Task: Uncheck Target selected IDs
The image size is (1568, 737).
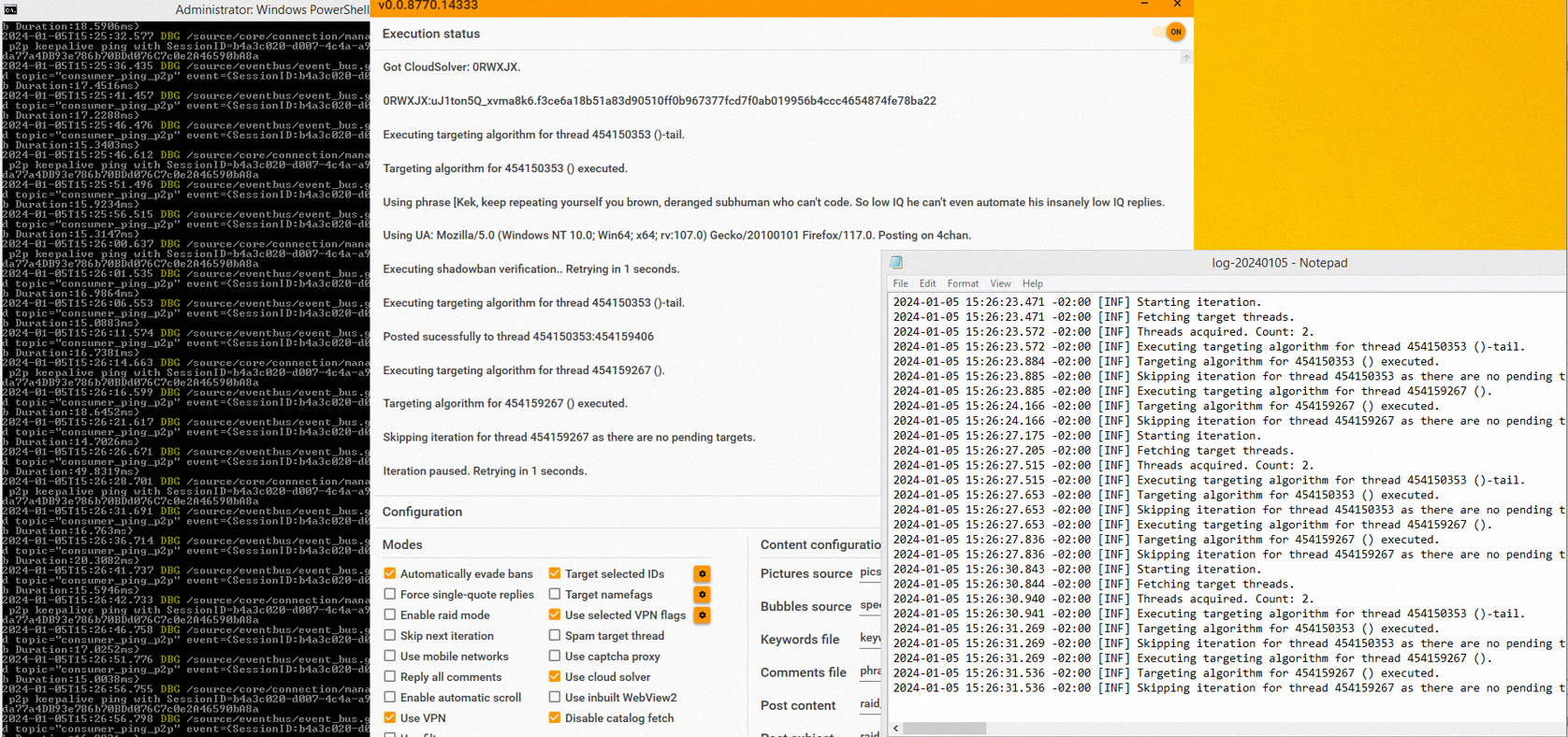Action: (x=555, y=574)
